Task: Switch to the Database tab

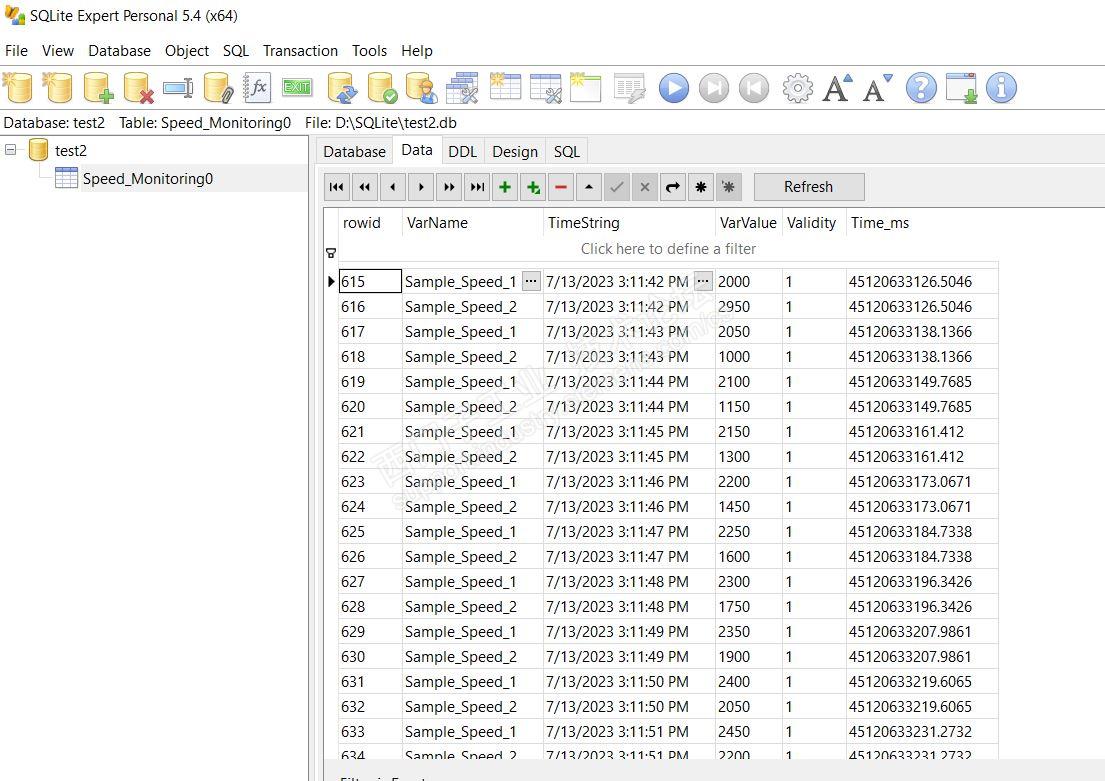Action: (x=354, y=152)
